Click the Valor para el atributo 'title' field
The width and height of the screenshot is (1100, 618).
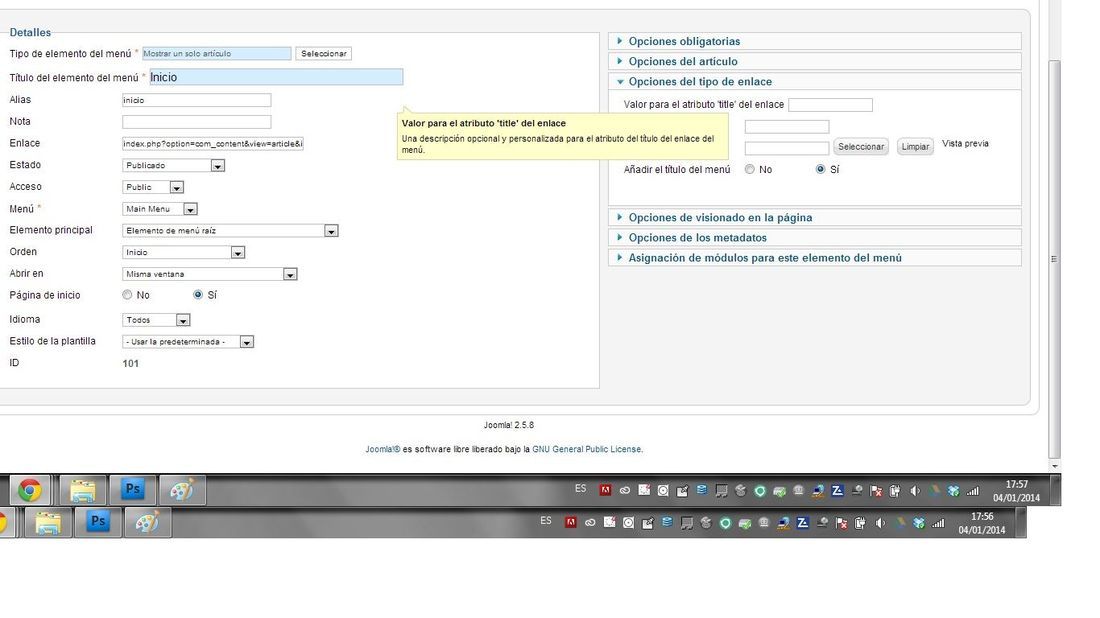click(x=831, y=105)
